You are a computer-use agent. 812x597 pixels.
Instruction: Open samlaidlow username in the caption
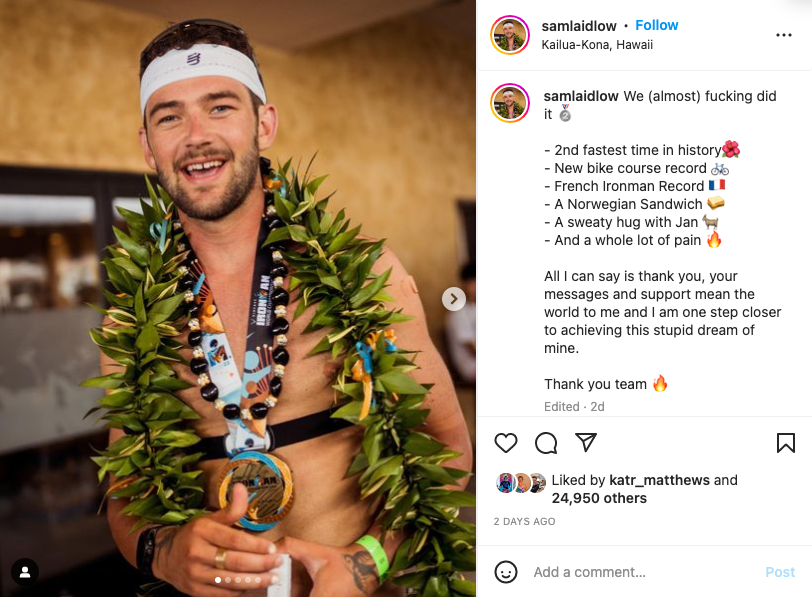click(581, 96)
